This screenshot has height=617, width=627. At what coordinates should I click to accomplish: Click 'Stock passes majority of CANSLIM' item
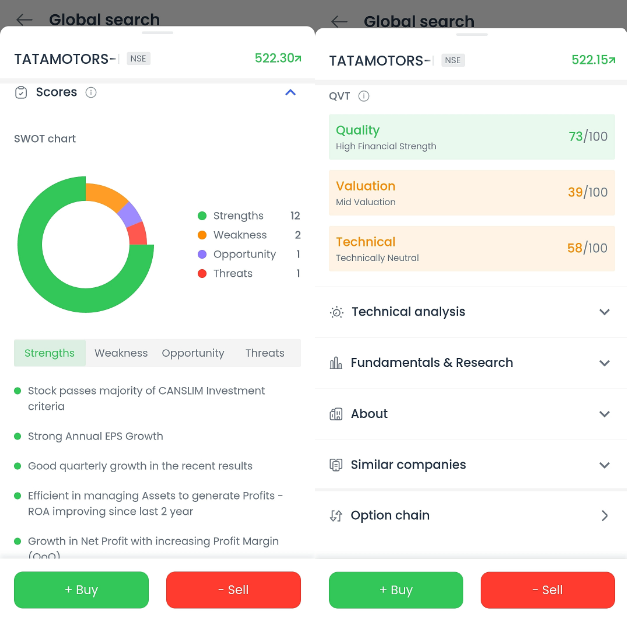tap(146, 399)
